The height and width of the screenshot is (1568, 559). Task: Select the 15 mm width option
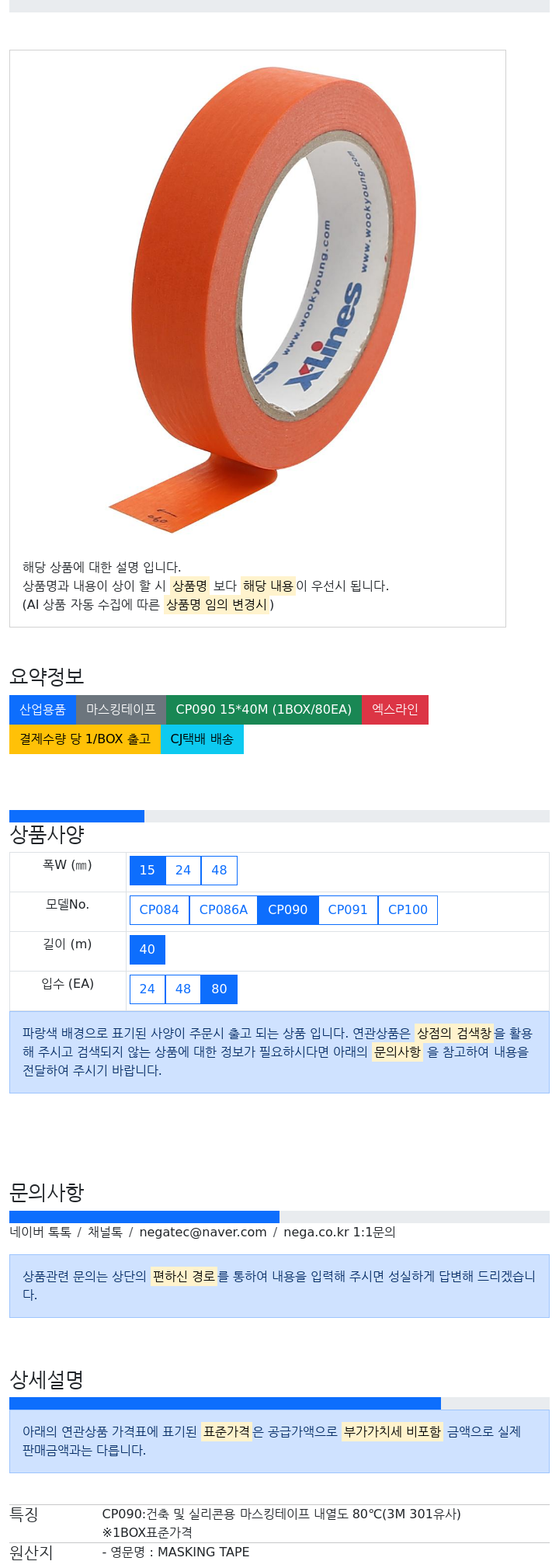148,871
